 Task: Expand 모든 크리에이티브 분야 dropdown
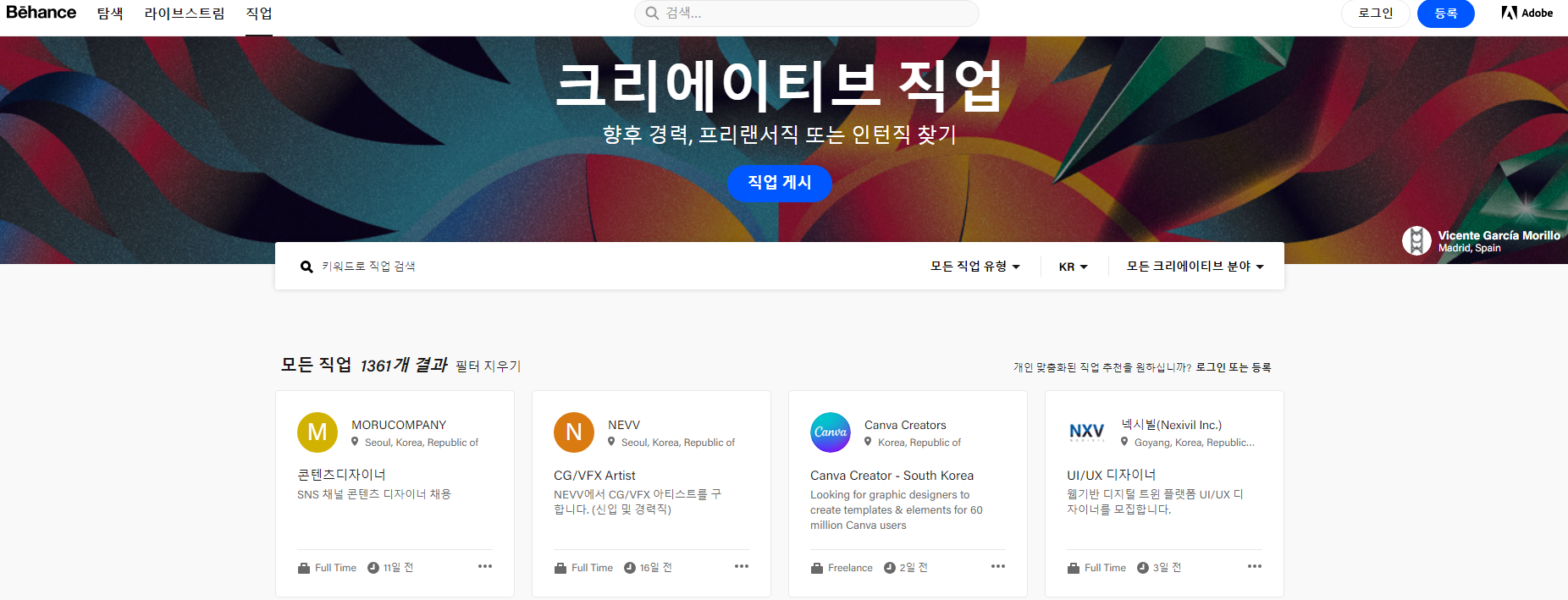pos(1195,267)
